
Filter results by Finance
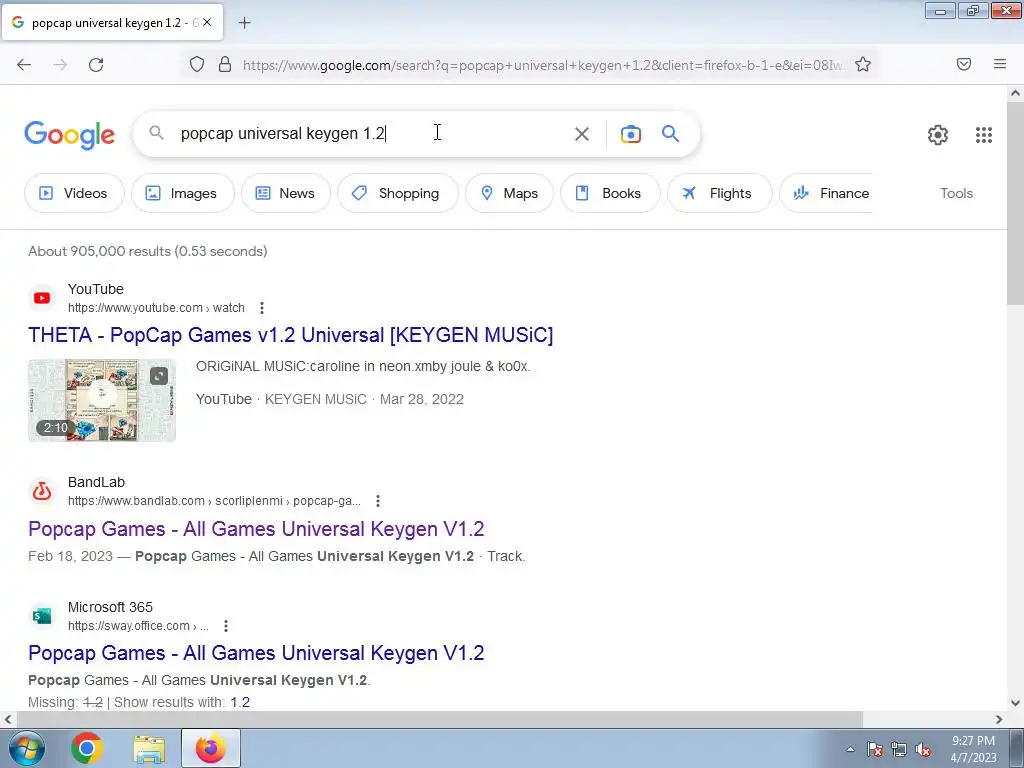click(x=826, y=193)
